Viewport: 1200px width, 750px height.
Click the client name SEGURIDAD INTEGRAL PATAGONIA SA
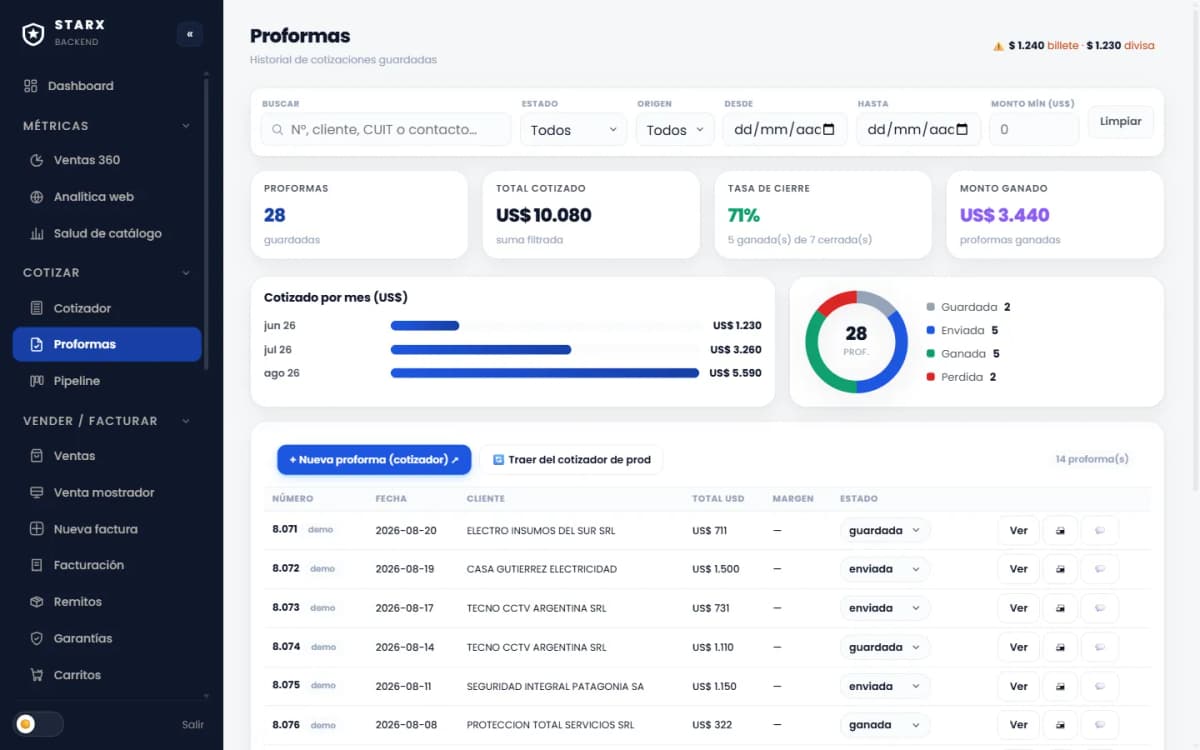[x=555, y=687]
